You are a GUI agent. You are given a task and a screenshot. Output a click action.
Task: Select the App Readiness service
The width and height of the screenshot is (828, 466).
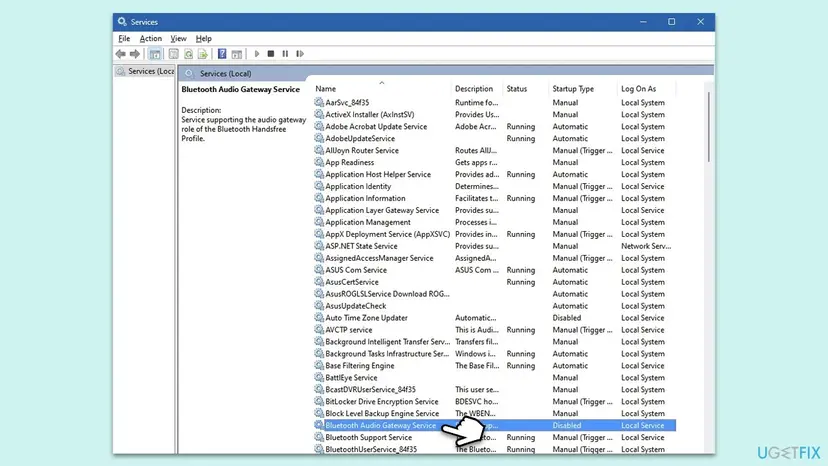pyautogui.click(x=494, y=163)
